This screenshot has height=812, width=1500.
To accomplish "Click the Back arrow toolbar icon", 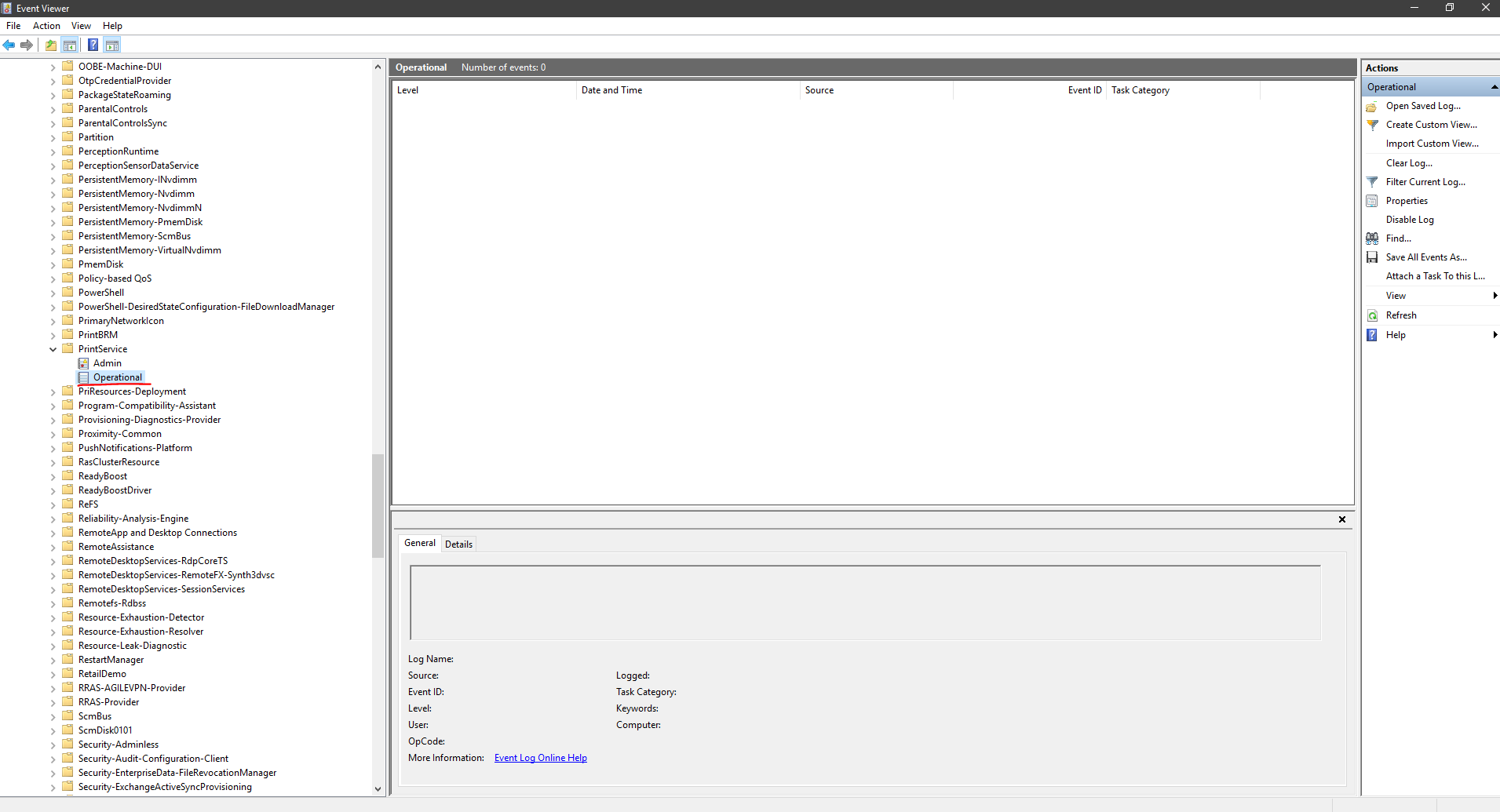I will 9,46.
